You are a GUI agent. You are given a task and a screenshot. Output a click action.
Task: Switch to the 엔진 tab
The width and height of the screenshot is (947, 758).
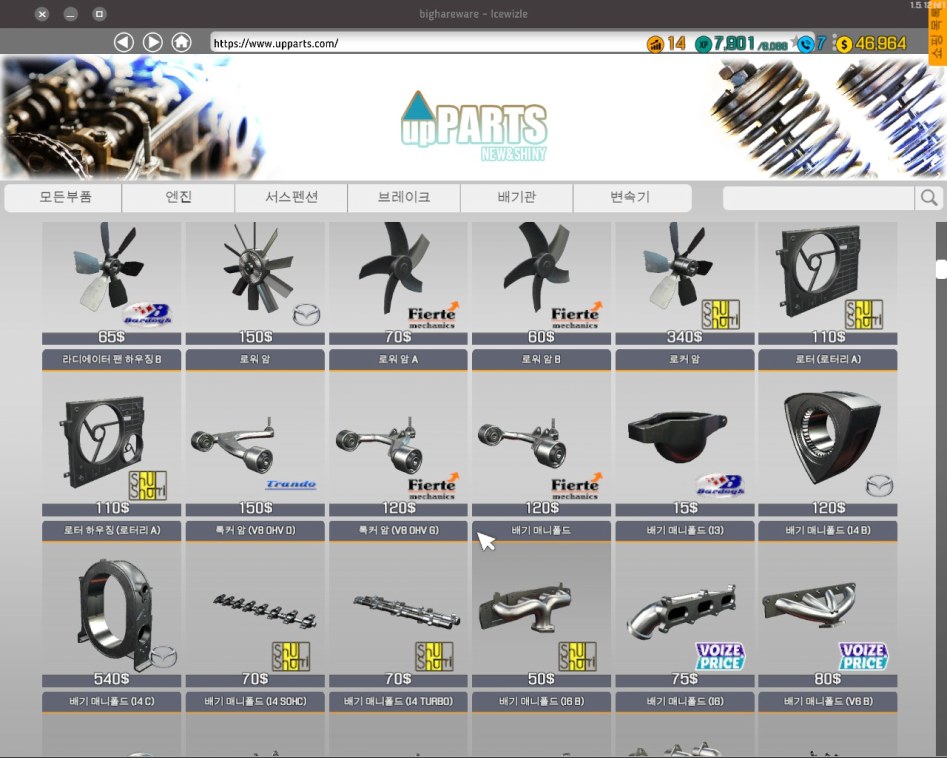(178, 198)
